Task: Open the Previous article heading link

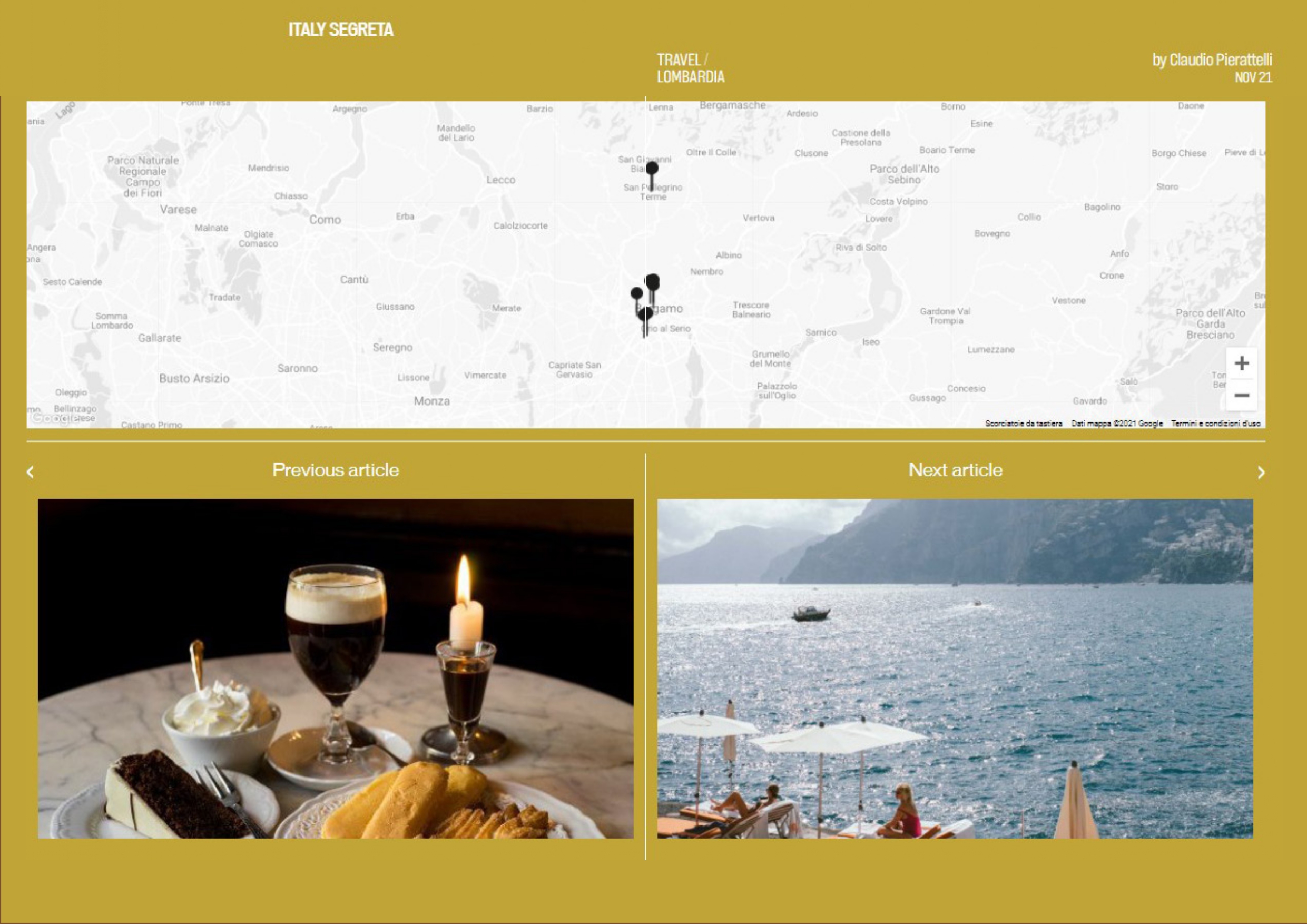Action: 335,470
